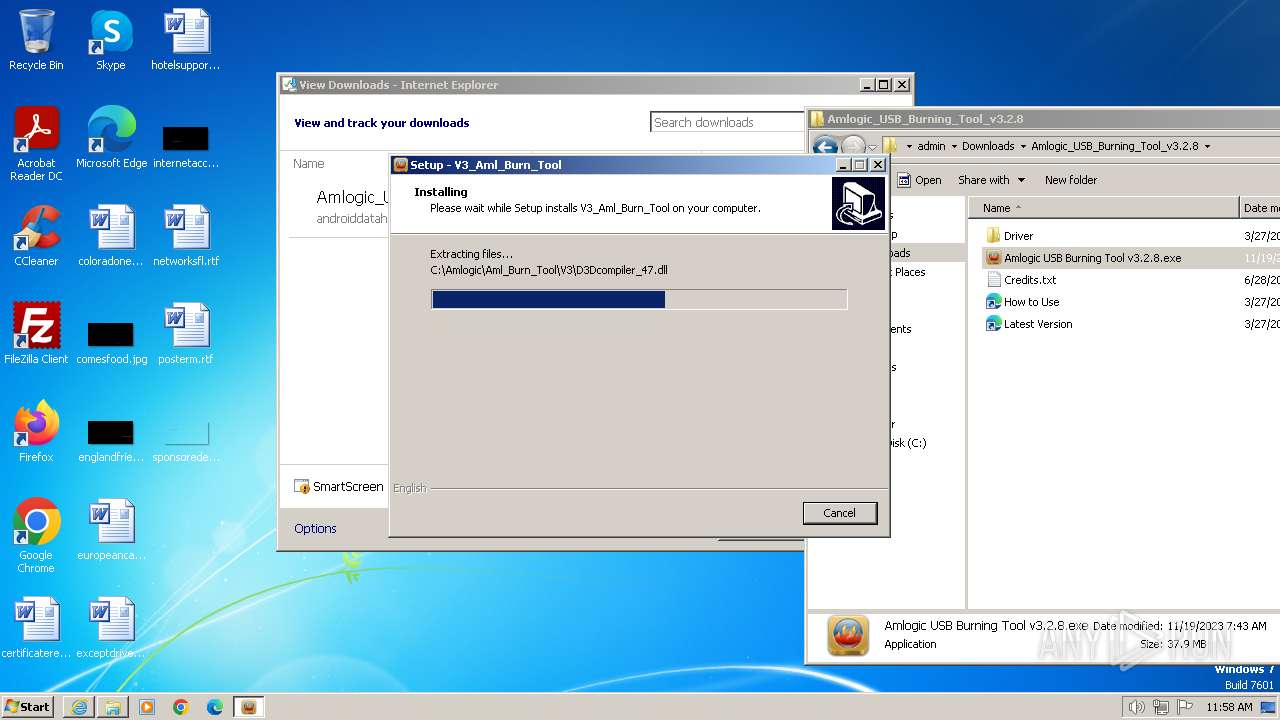Screen dimensions: 1280x720
Task: Open certificatere document on desktop
Action: point(36,628)
